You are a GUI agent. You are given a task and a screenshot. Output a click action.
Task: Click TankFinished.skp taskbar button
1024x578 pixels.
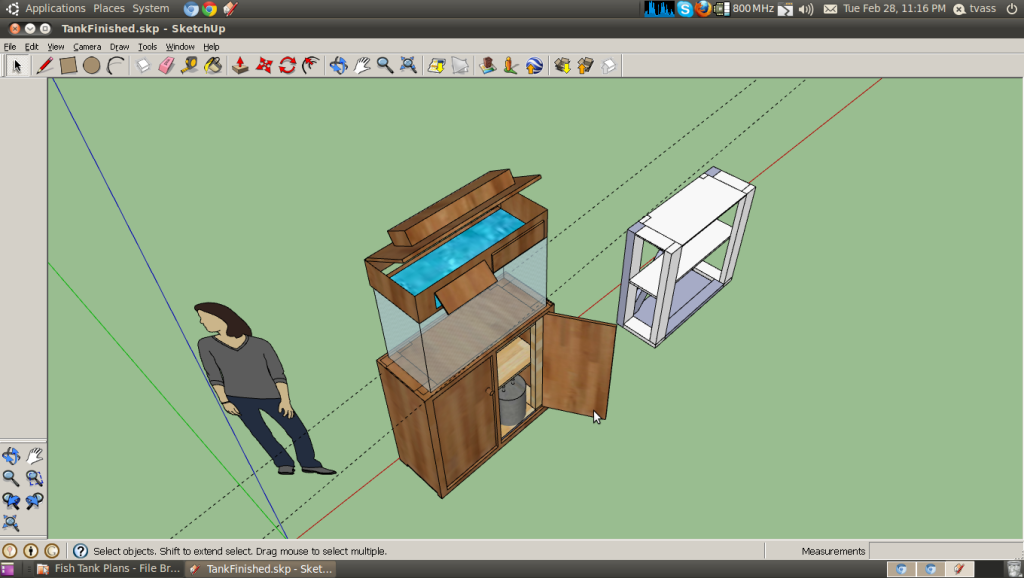pos(261,569)
